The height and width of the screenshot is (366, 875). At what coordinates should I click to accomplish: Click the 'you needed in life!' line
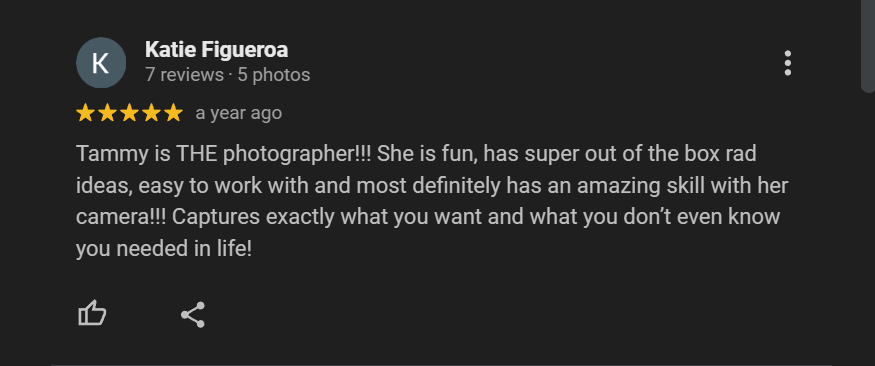(164, 249)
